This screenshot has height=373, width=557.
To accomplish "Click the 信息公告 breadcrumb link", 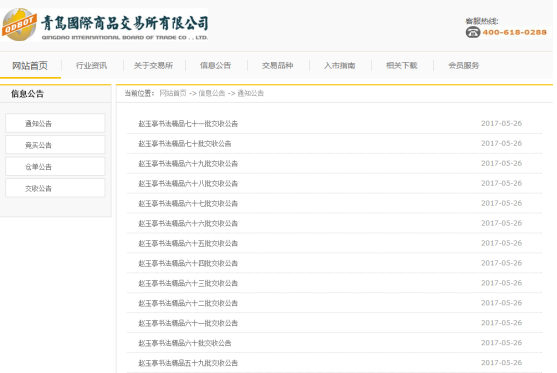I will 212,93.
